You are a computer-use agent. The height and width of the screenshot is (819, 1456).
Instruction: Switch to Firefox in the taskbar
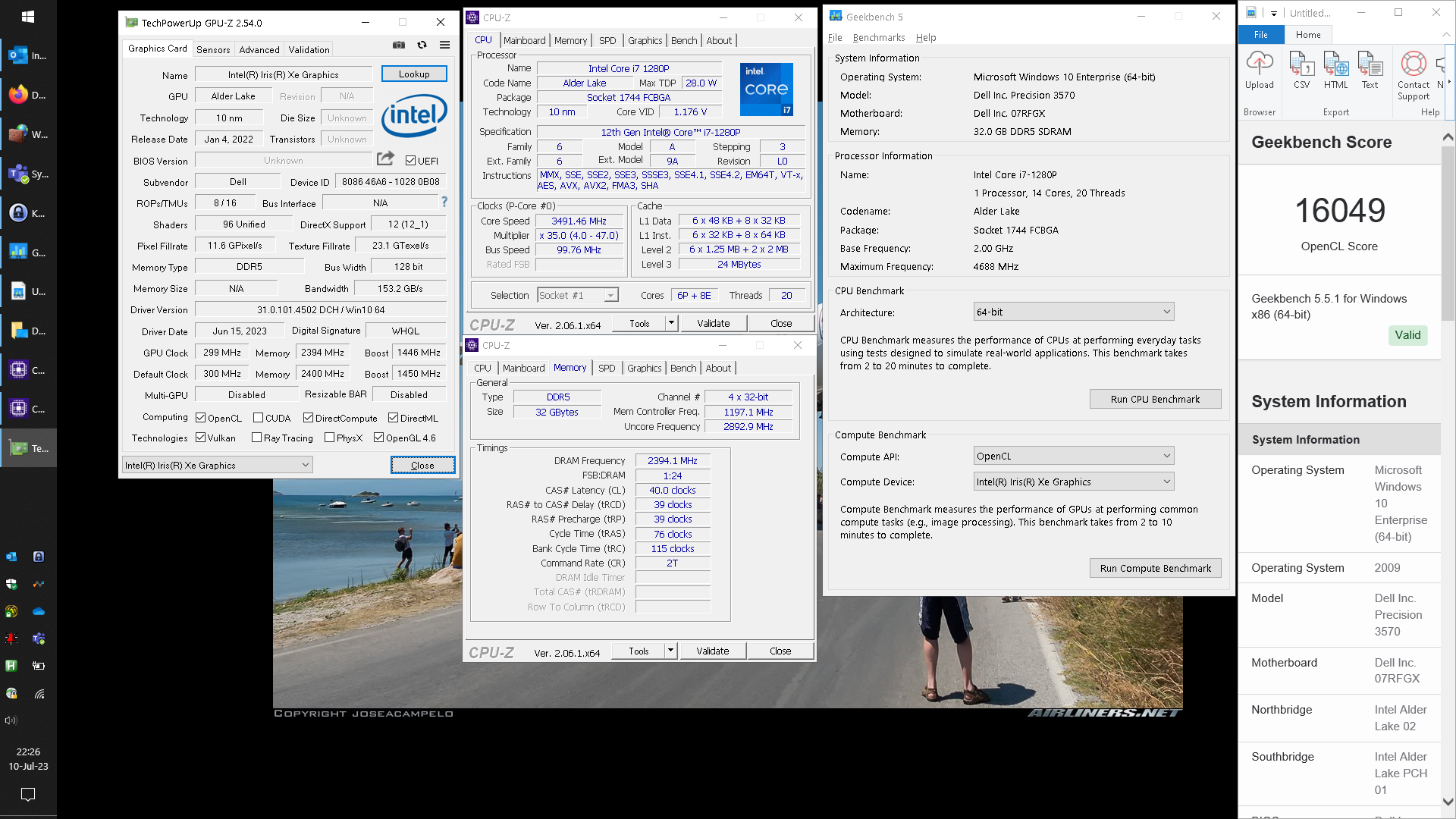point(28,95)
